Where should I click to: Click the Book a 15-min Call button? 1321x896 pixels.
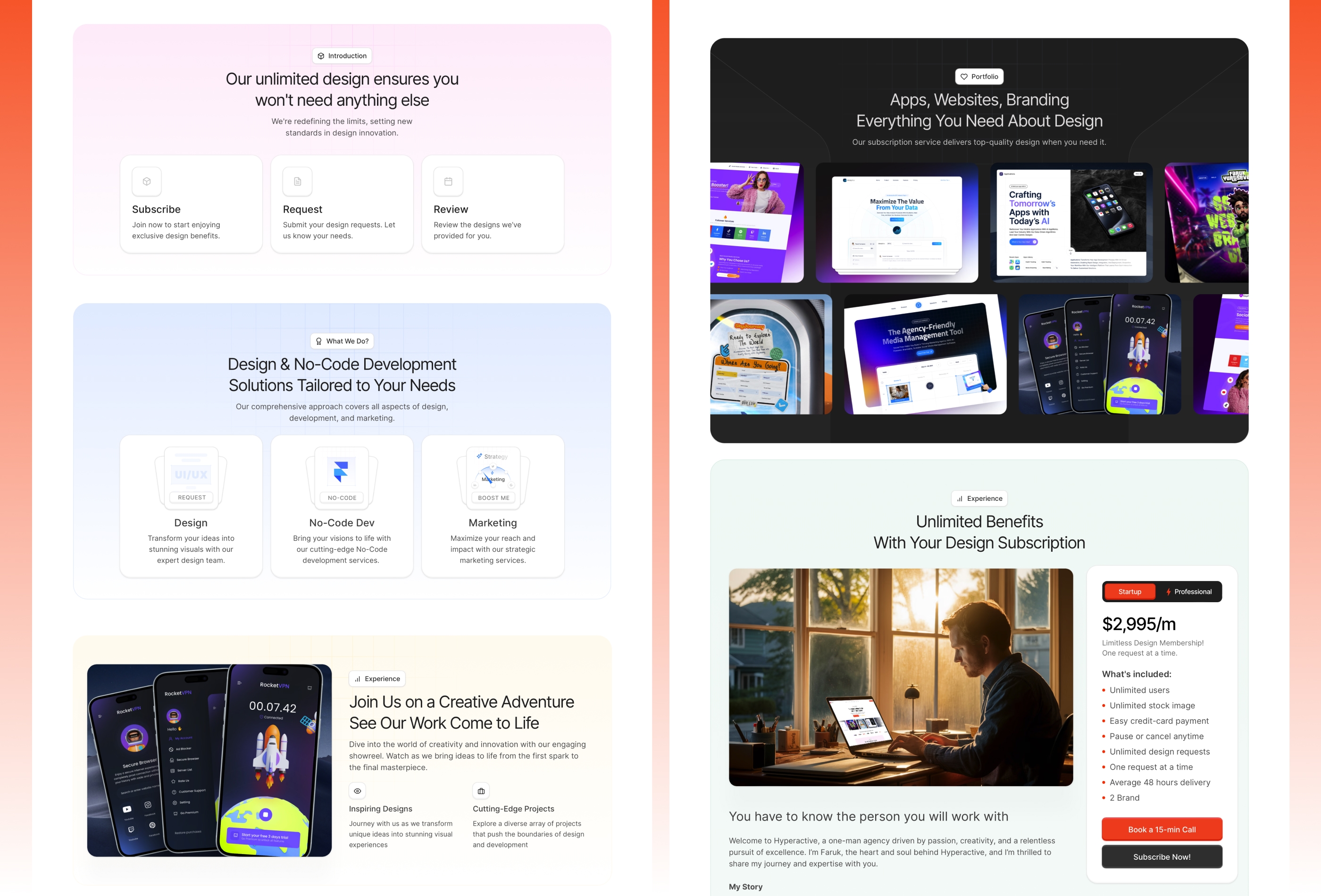pos(1162,829)
